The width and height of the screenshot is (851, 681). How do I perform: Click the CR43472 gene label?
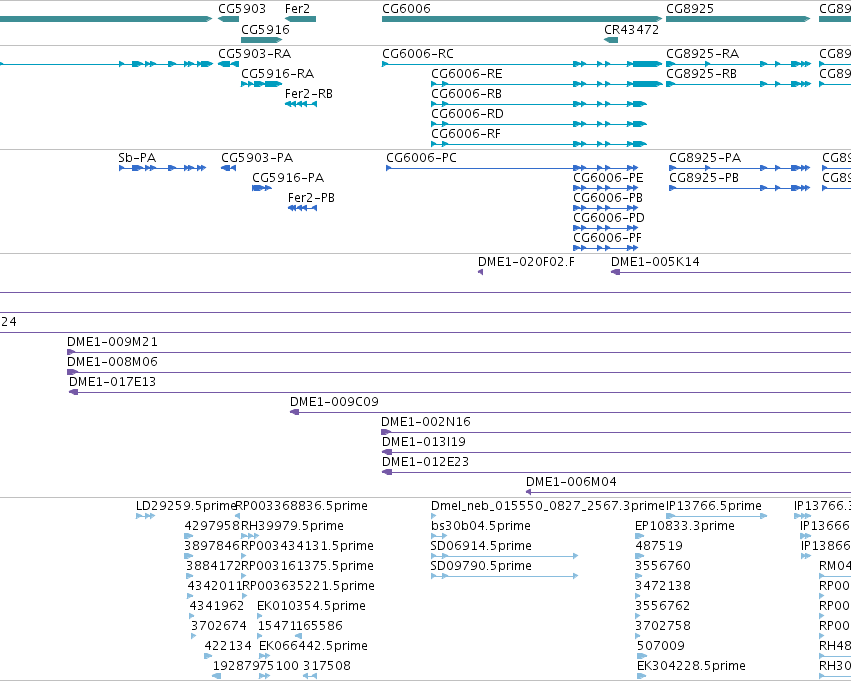pyautogui.click(x=632, y=30)
